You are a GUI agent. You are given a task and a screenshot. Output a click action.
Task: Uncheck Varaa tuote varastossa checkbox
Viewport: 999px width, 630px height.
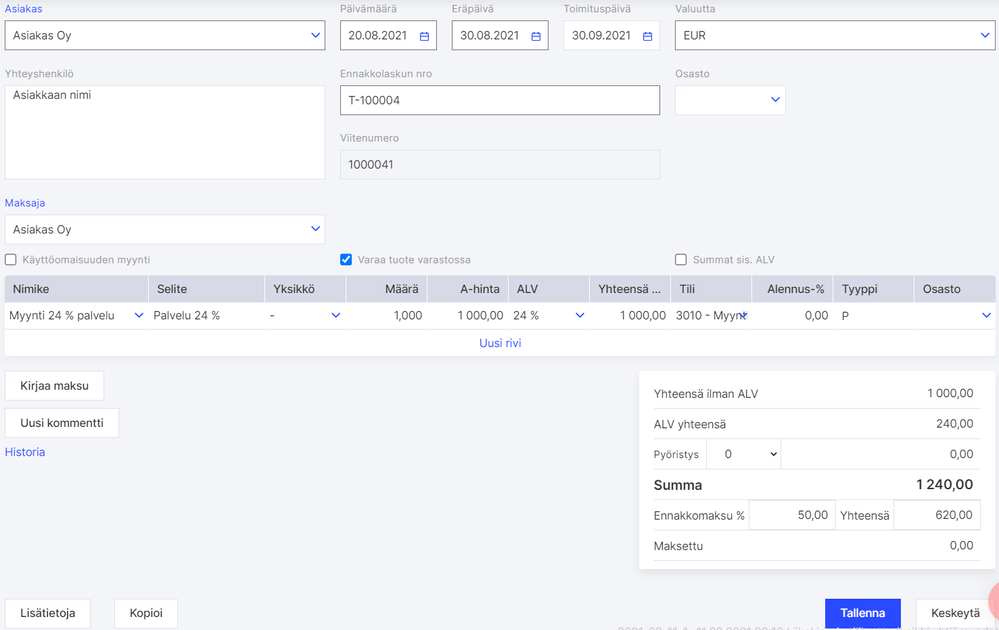346,260
